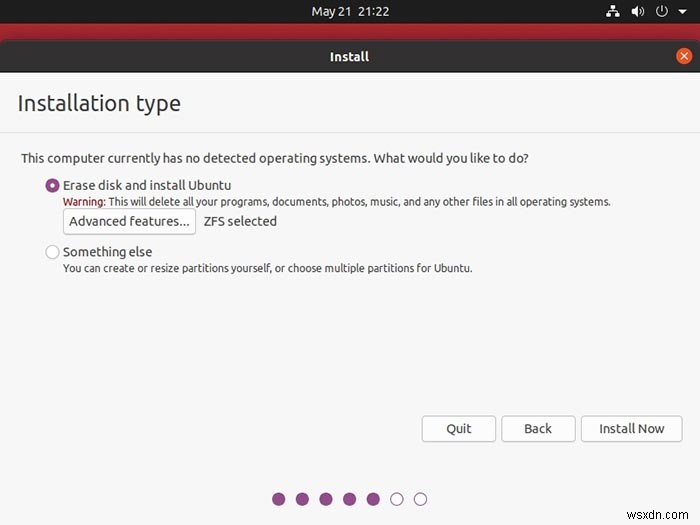This screenshot has width=700, height=525.
Task: Open the clock showing May 21 21:22
Action: 350,11
